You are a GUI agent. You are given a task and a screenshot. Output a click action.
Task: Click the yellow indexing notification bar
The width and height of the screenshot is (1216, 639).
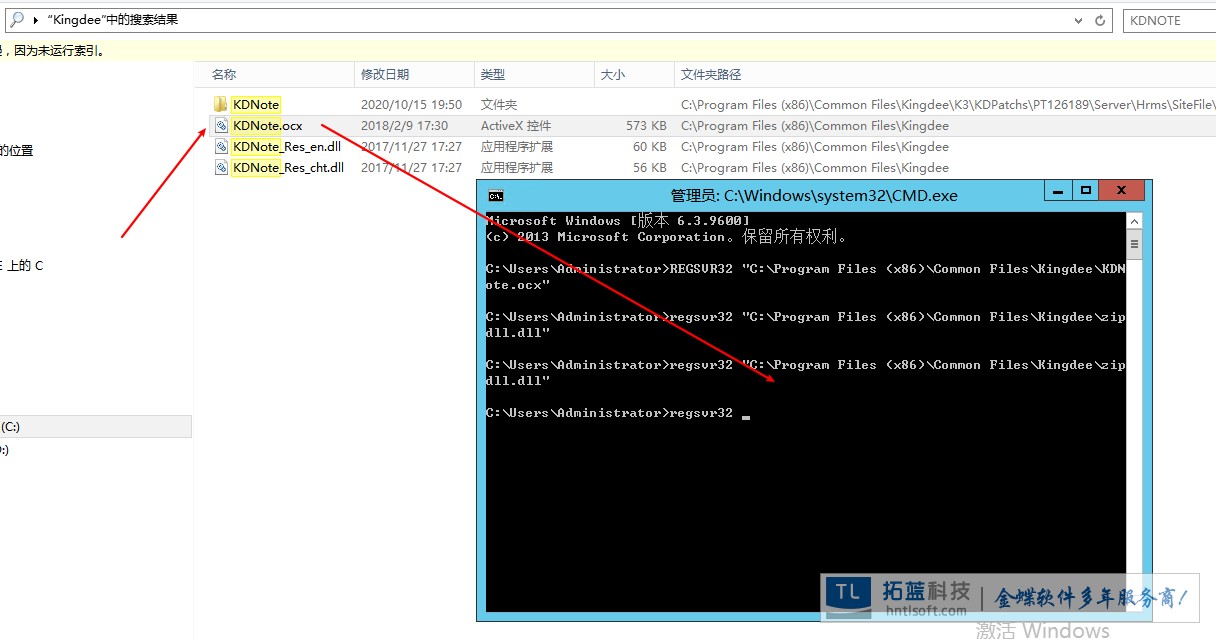click(608, 50)
